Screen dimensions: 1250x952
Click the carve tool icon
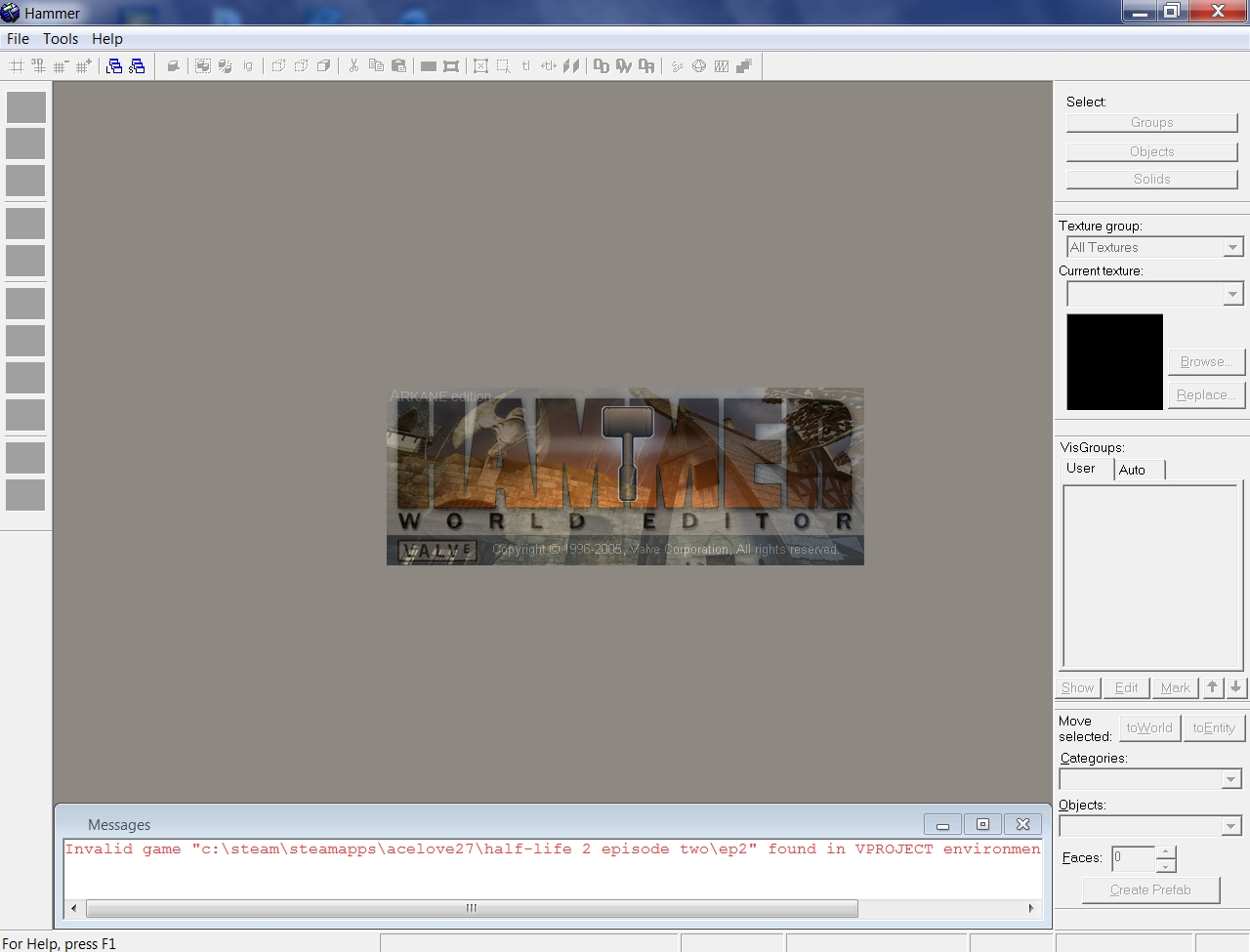click(173, 66)
